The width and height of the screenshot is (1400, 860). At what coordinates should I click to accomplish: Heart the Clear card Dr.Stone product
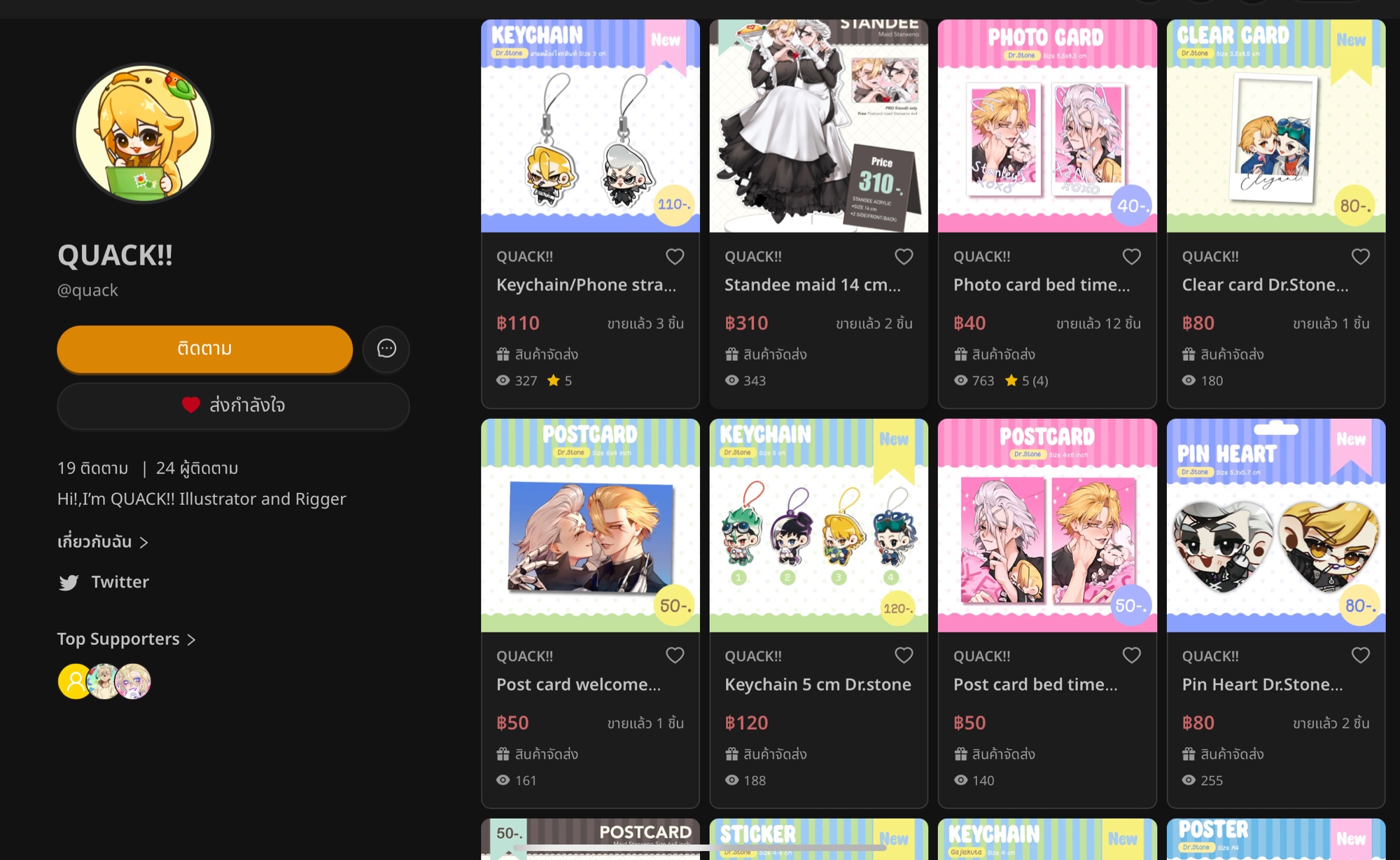pyautogui.click(x=1361, y=257)
